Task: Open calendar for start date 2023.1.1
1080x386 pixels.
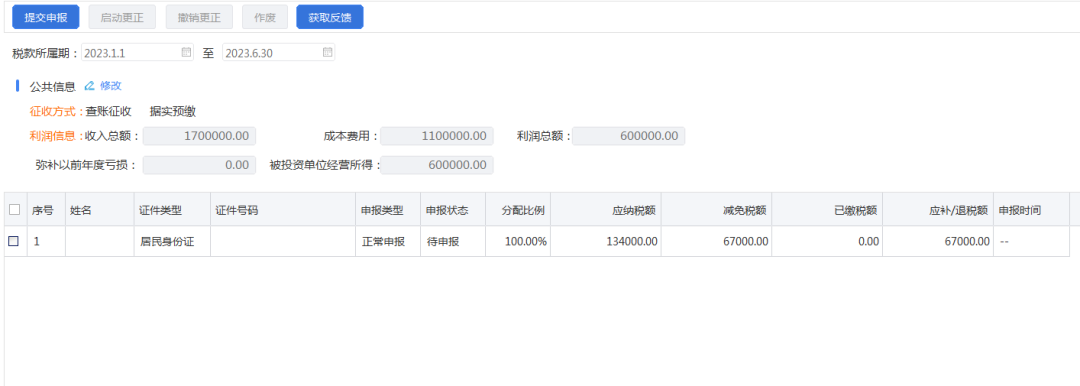Action: click(x=186, y=52)
